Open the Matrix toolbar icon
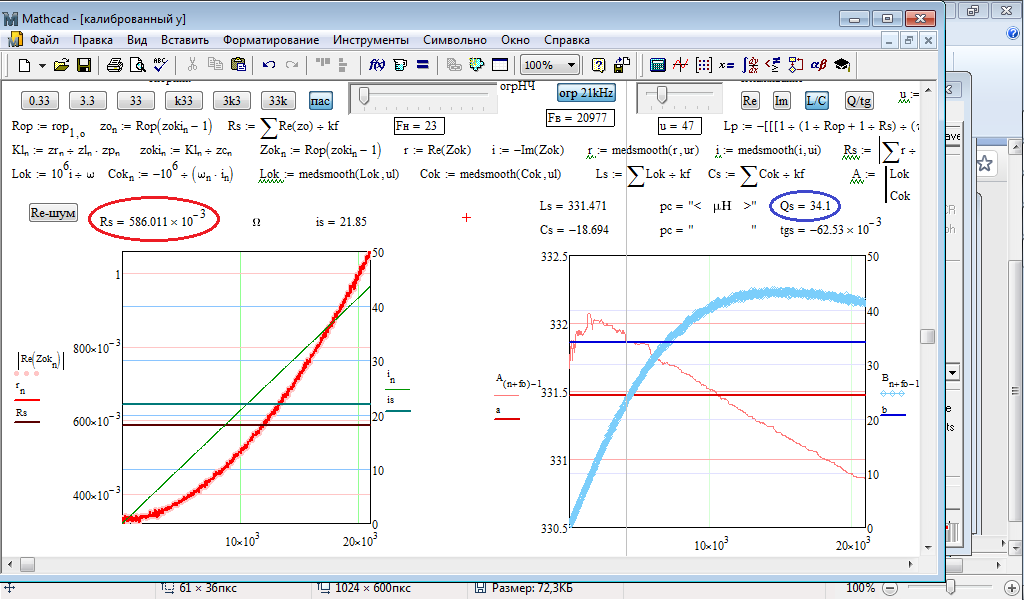Screen dimensions: 1024x600 [703, 65]
